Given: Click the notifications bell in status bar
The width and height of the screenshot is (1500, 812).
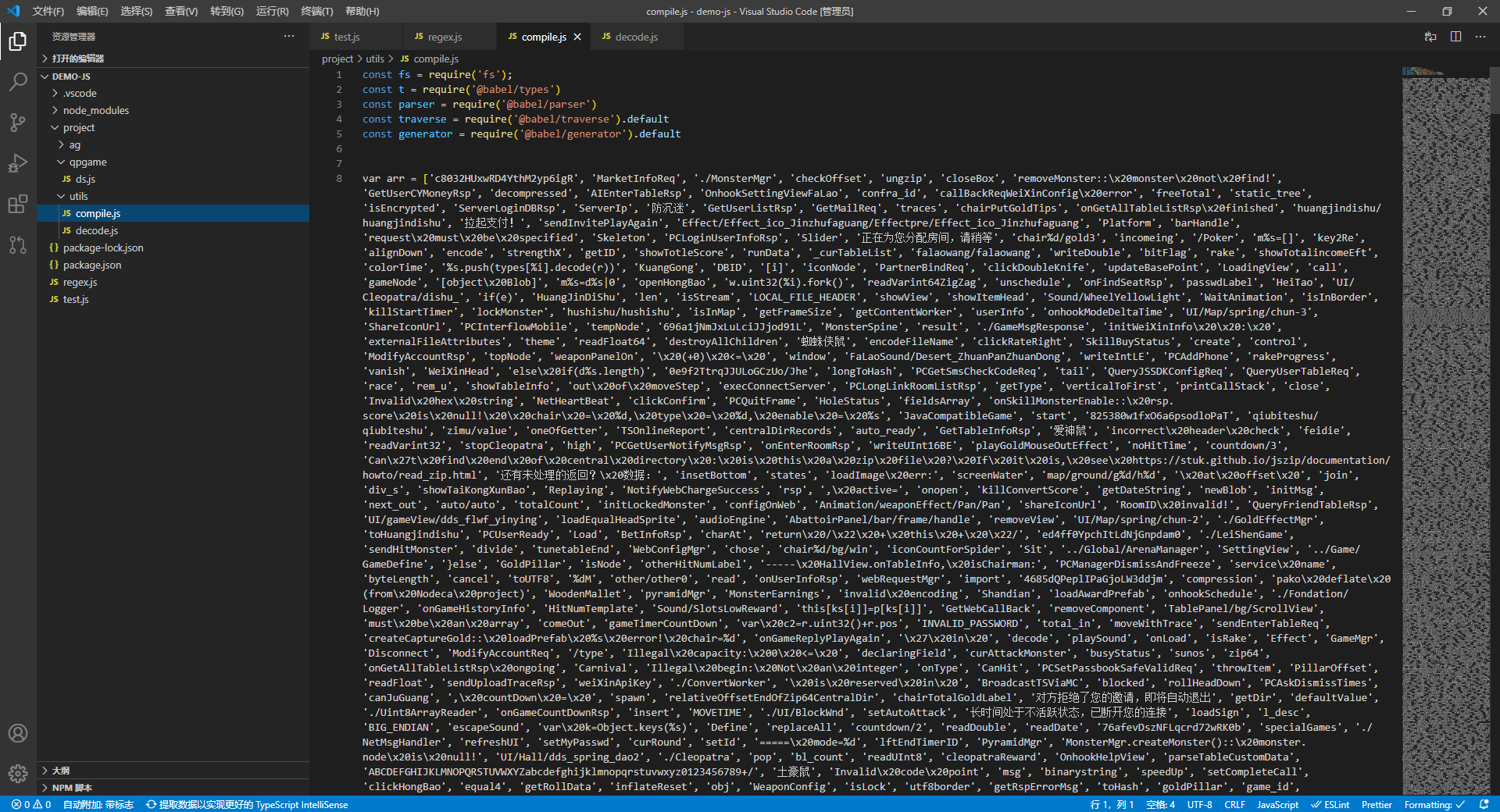Looking at the screenshot, I should click(x=1484, y=804).
